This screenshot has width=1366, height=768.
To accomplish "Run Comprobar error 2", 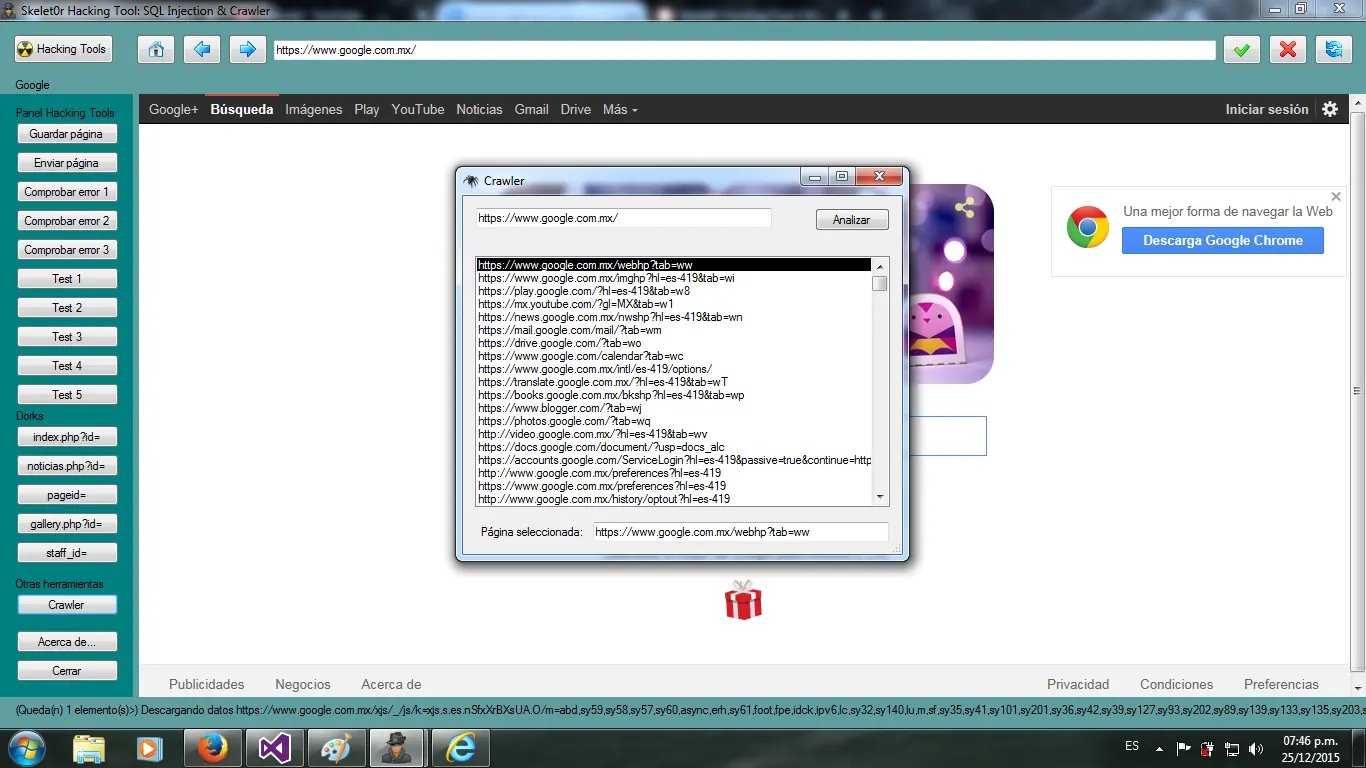I will click(x=67, y=221).
